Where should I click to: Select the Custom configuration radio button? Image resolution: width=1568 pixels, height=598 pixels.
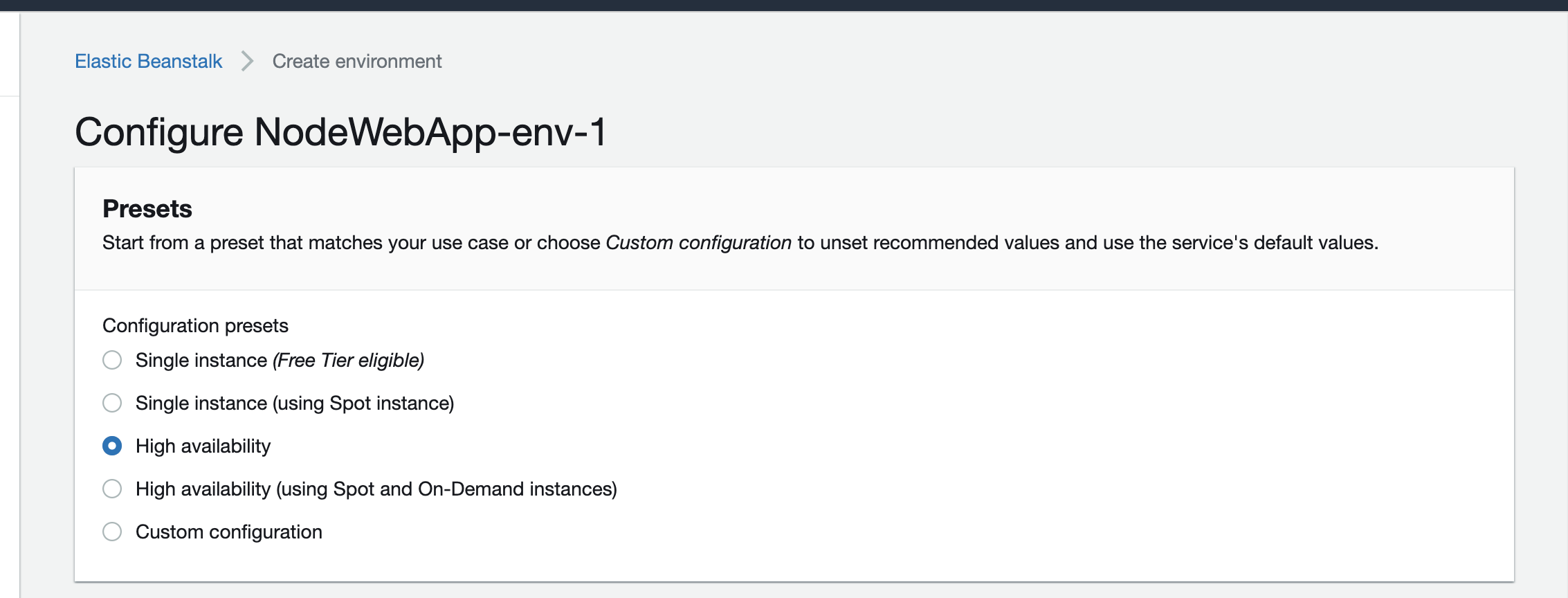(x=112, y=532)
